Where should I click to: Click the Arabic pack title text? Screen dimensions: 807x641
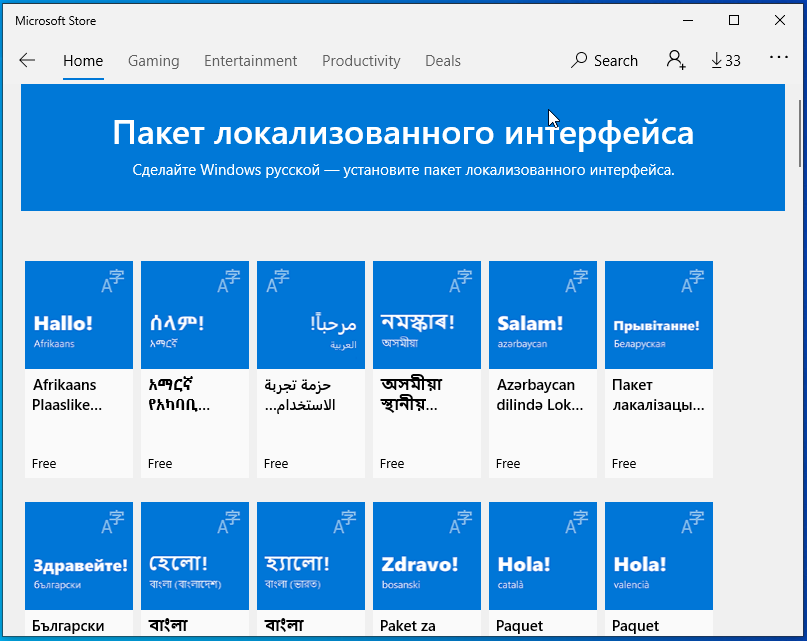[x=300, y=395]
